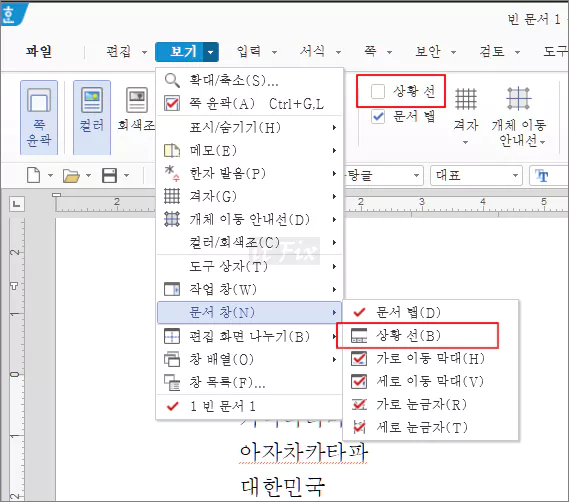
Task: Click the save disk icon
Action: click(109, 176)
